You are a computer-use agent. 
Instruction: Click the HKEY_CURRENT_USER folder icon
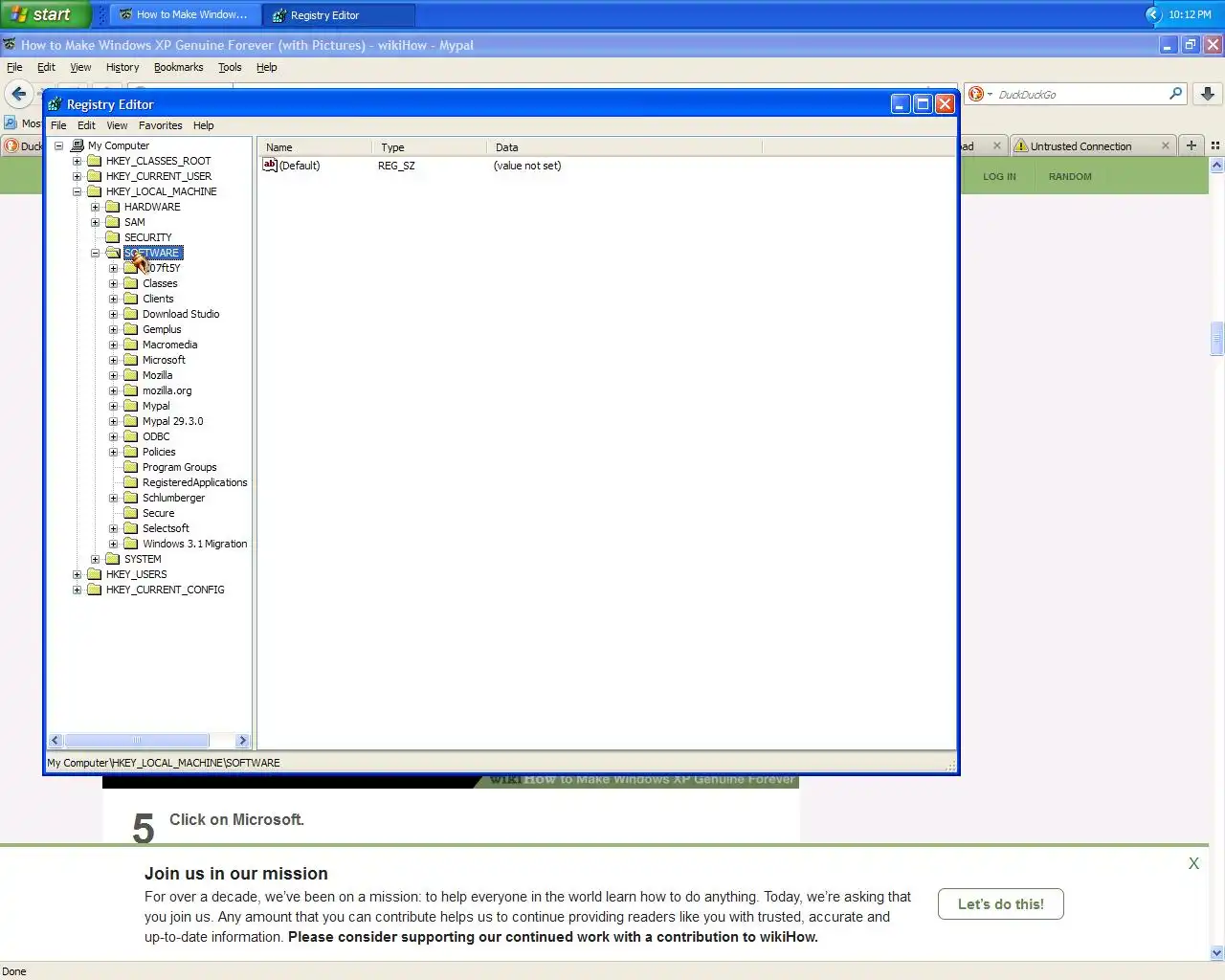(x=95, y=176)
